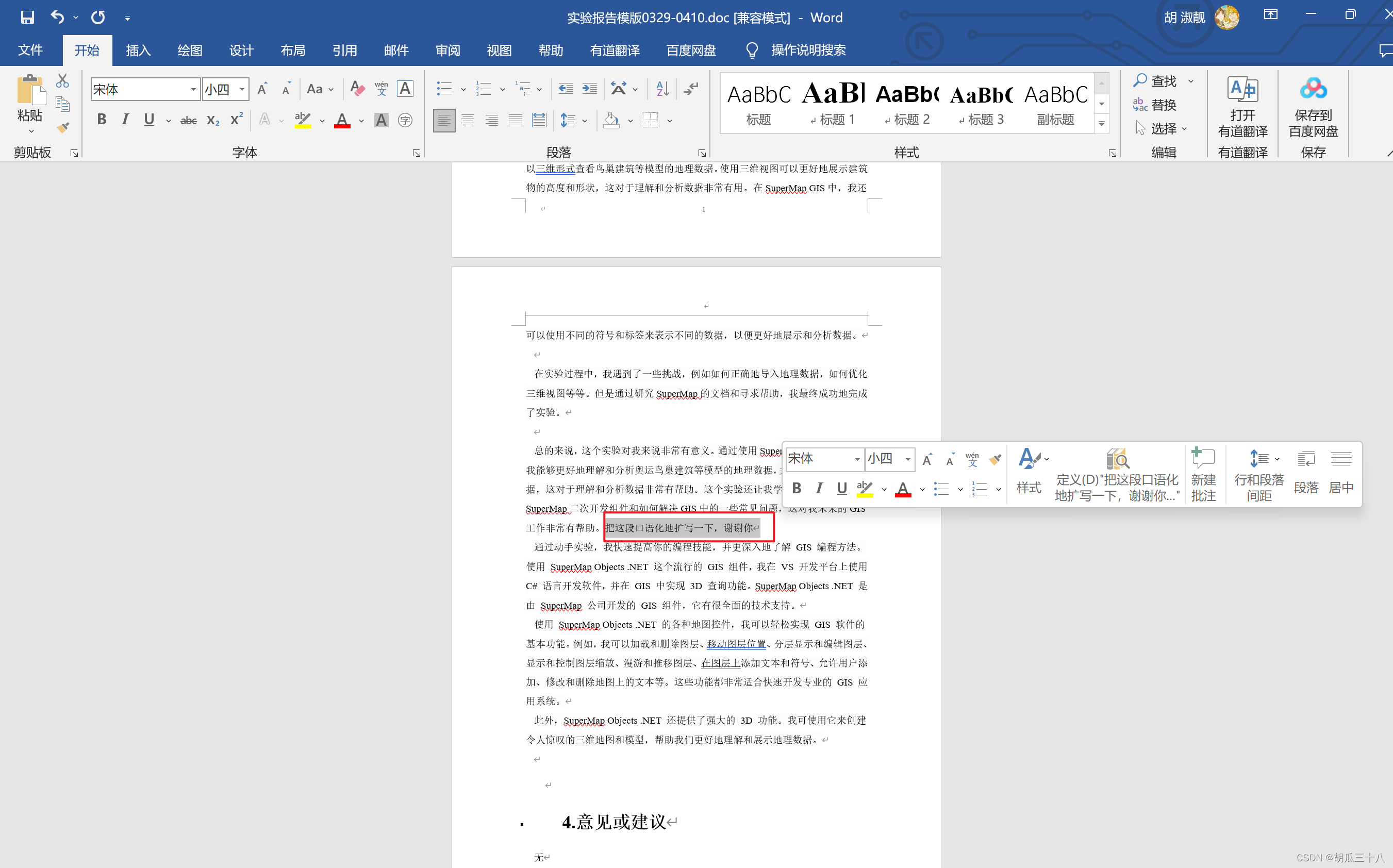The image size is (1393, 868).
Task: Toggle Bold in the ribbon font group
Action: pos(102,120)
